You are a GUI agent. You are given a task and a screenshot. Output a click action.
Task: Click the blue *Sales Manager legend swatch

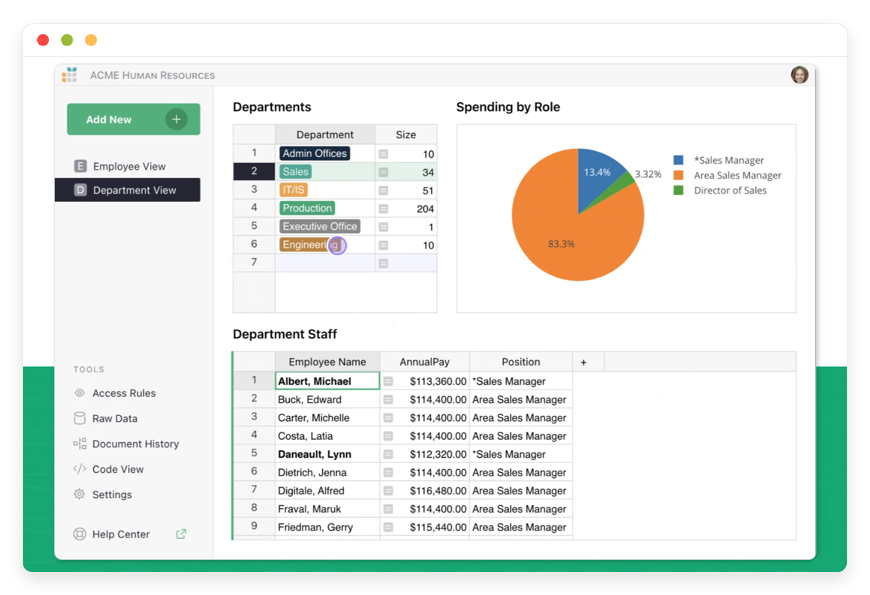coord(678,160)
